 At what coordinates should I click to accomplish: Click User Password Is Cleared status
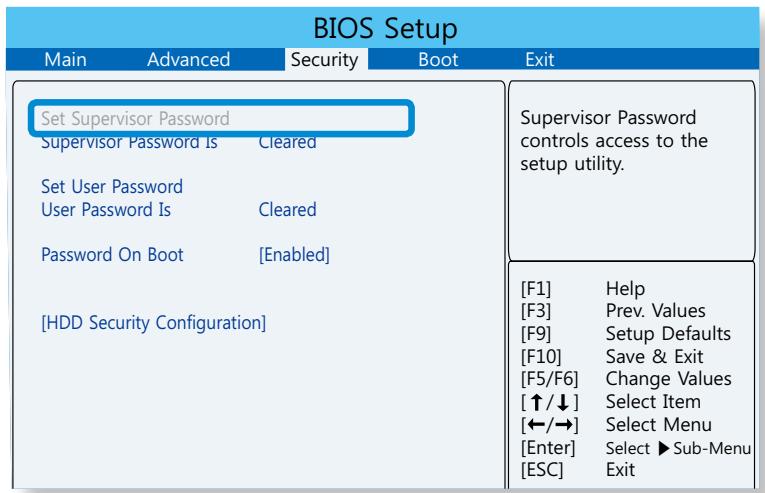[287, 210]
